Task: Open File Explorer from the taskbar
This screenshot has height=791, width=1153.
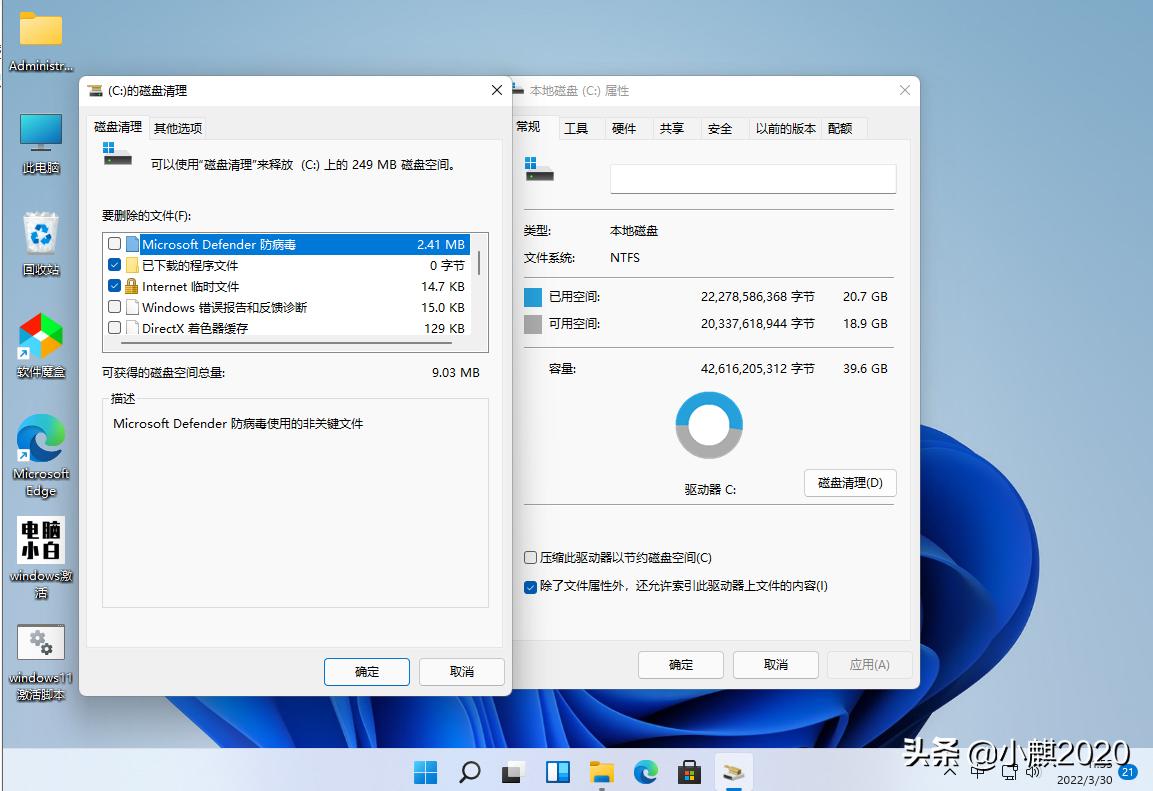Action: click(601, 771)
